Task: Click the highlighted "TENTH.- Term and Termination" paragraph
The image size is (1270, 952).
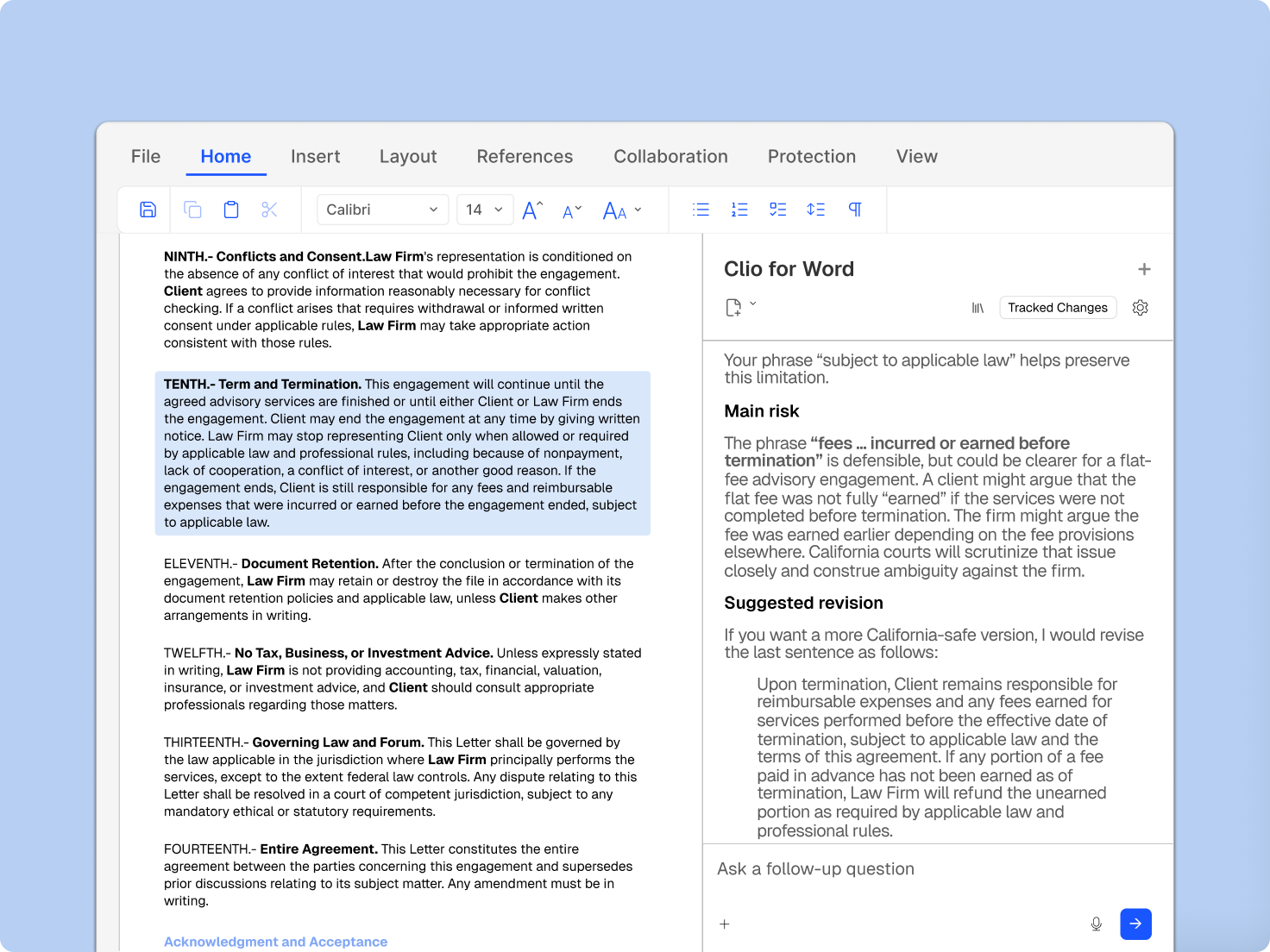Action: coord(402,454)
